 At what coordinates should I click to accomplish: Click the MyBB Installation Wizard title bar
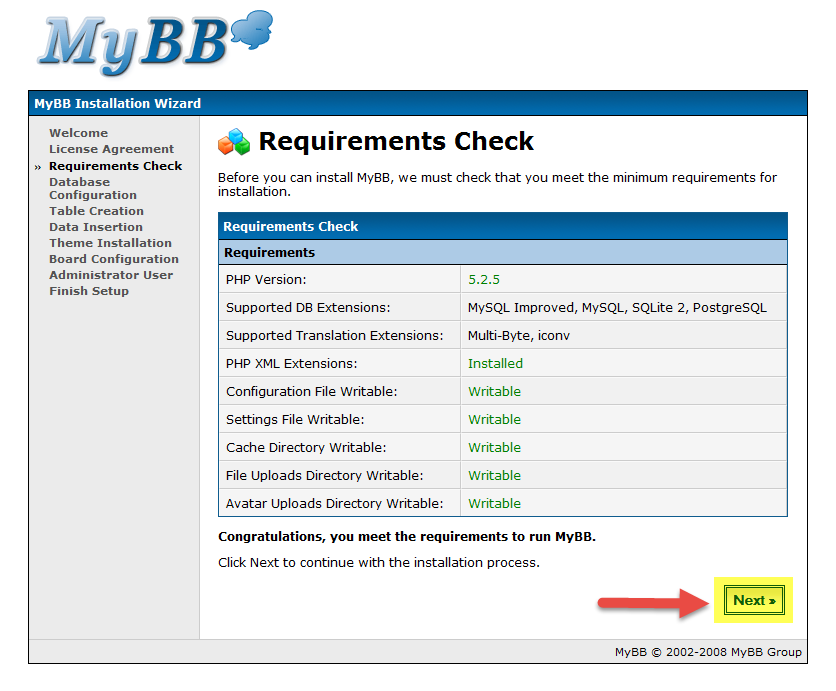coord(117,104)
